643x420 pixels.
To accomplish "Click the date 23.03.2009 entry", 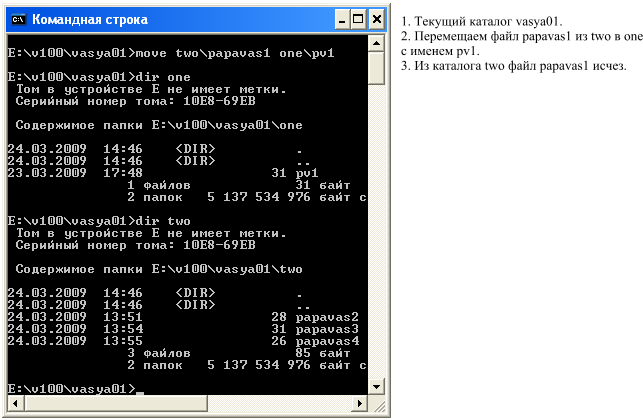I will 47,173.
